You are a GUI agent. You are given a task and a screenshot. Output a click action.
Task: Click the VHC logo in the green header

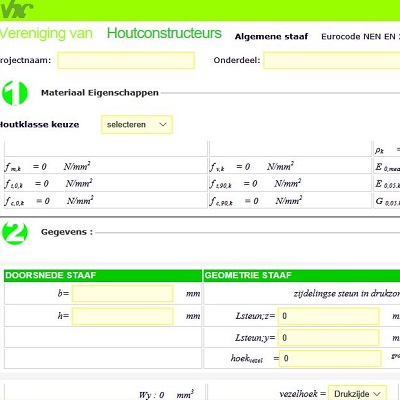(x=17, y=10)
